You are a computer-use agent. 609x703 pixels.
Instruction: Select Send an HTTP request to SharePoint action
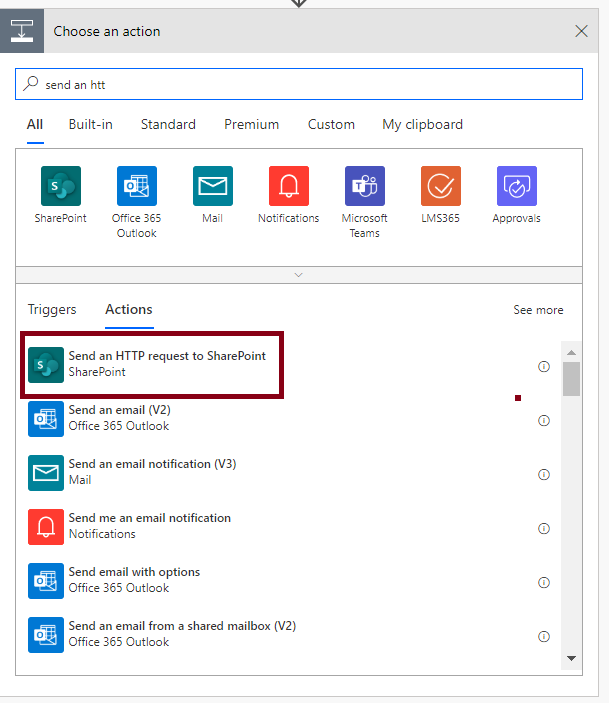(152, 365)
